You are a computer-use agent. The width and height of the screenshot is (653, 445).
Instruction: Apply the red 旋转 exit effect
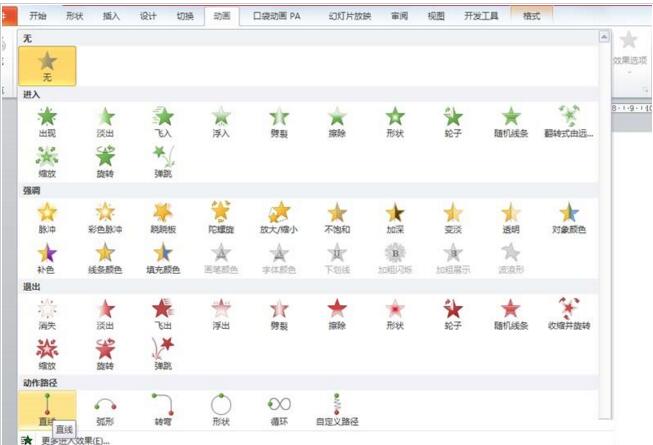(105, 354)
